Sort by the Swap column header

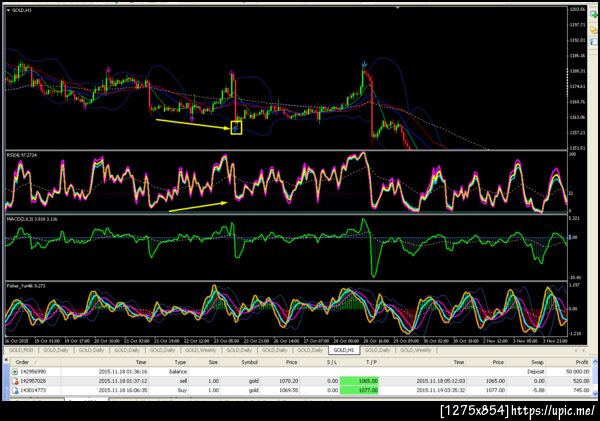coord(537,362)
